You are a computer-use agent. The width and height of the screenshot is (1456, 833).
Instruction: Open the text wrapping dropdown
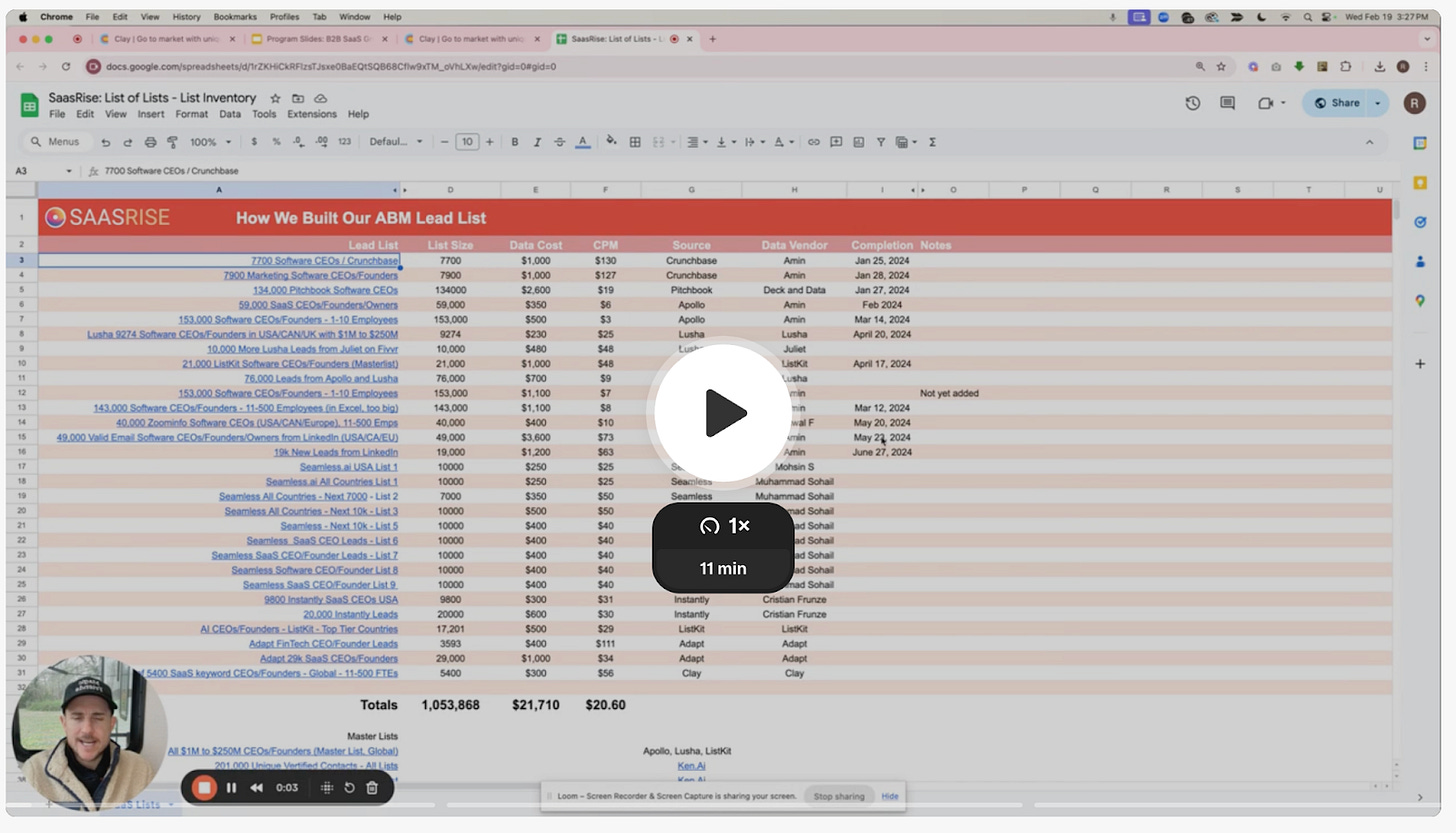pos(753,142)
